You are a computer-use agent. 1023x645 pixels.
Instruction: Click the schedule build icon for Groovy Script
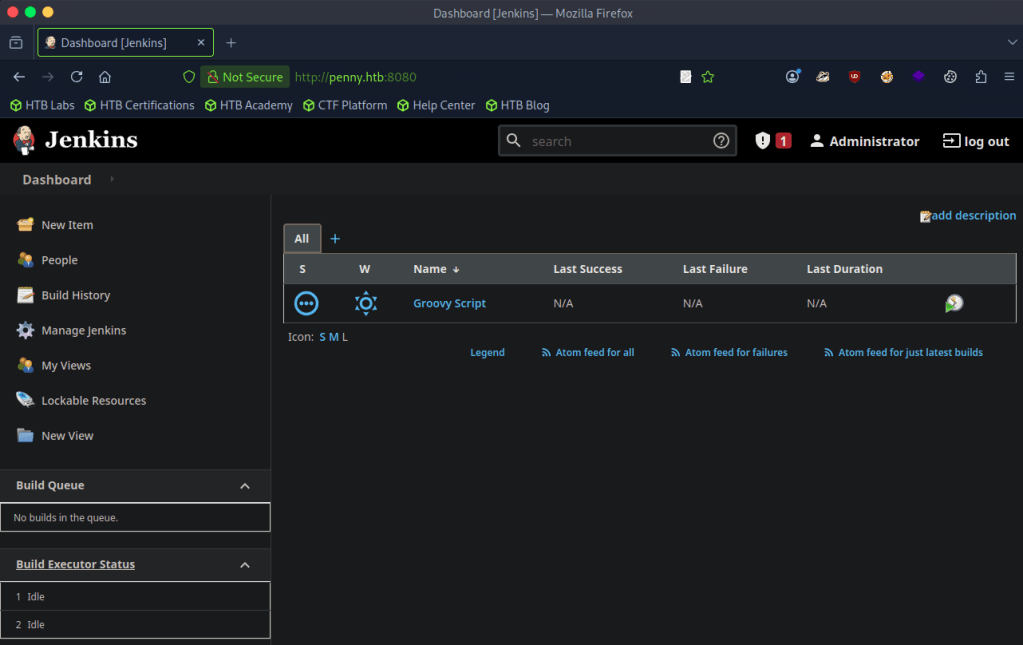coord(954,303)
